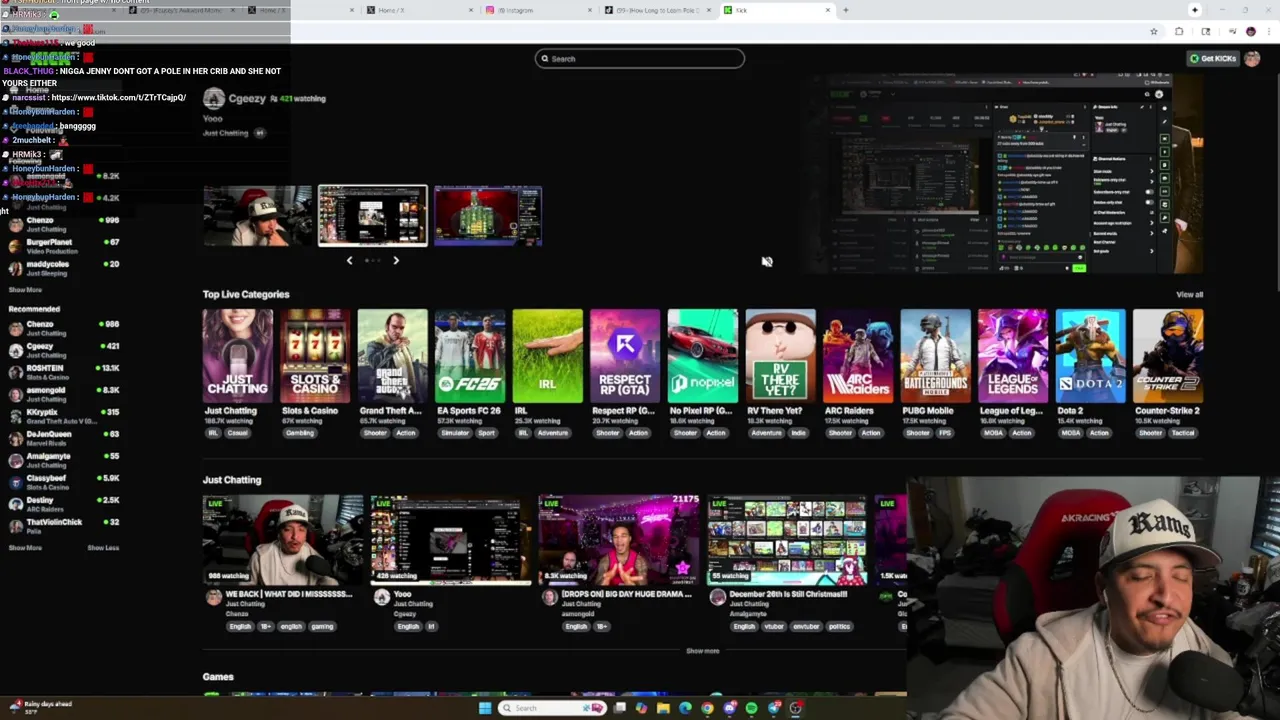
Task: Open DeJenQueen channel in sidebar
Action: (x=64, y=438)
